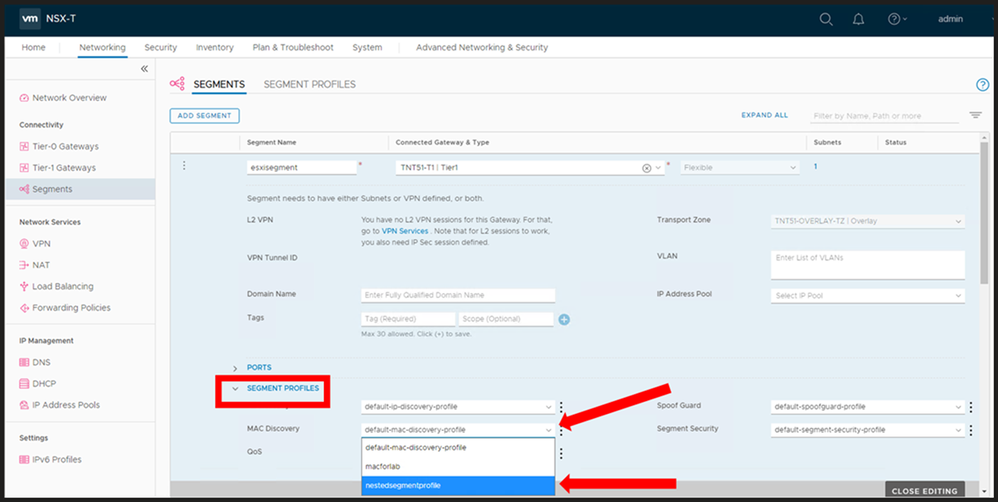This screenshot has height=502, width=998.
Task: Open actions menu beside Spoof Guard profile
Action: (x=971, y=407)
